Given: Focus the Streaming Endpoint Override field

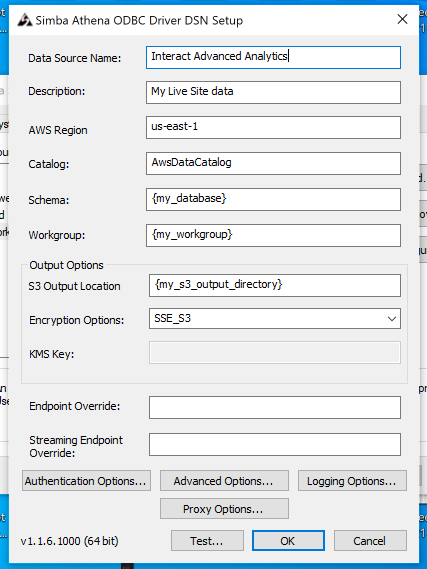Looking at the screenshot, I should (x=275, y=444).
